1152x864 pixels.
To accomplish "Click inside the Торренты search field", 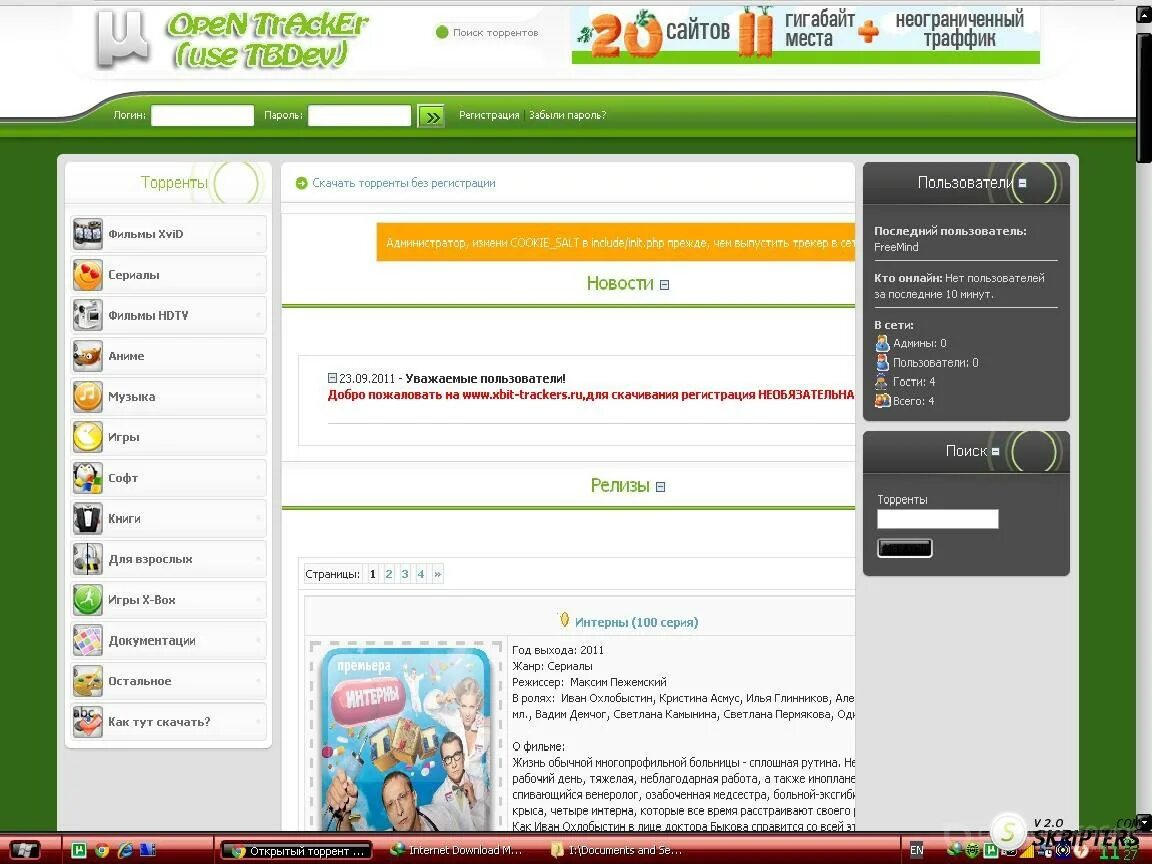I will click(937, 519).
